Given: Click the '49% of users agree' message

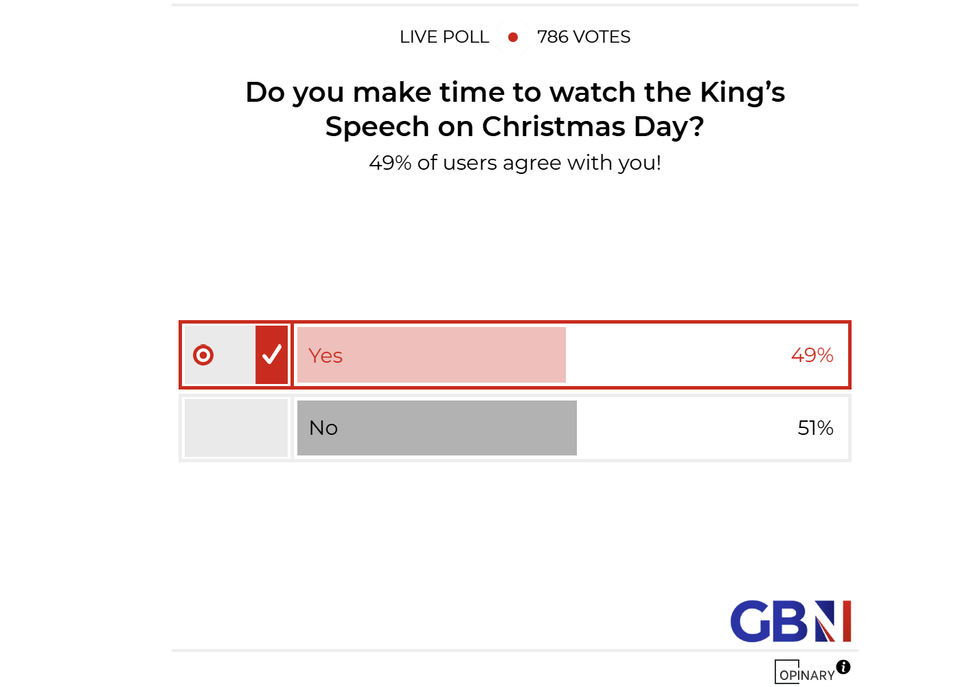Looking at the screenshot, I should [x=514, y=162].
